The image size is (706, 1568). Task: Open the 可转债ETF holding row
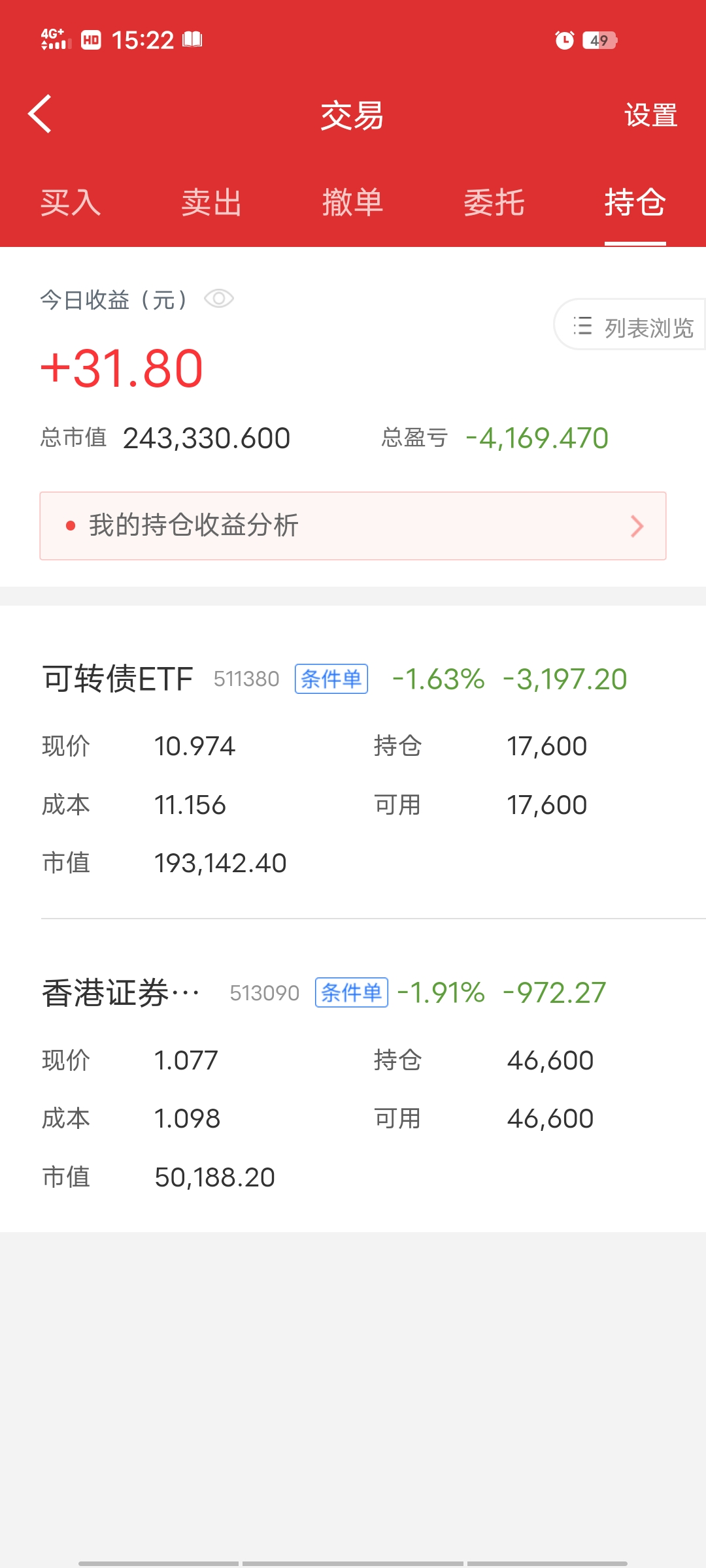pos(118,679)
